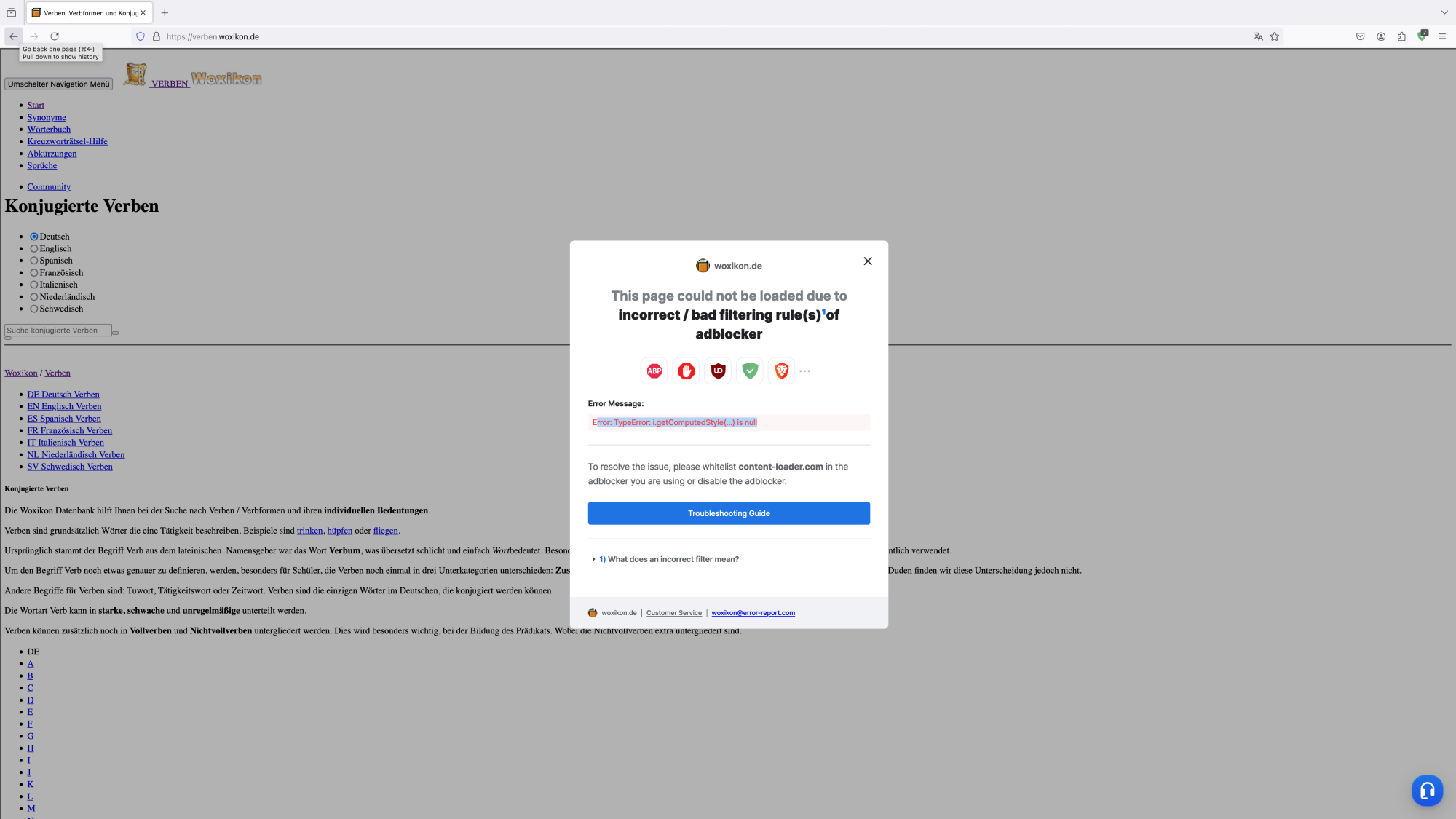Open the Customer Service link

tap(674, 613)
